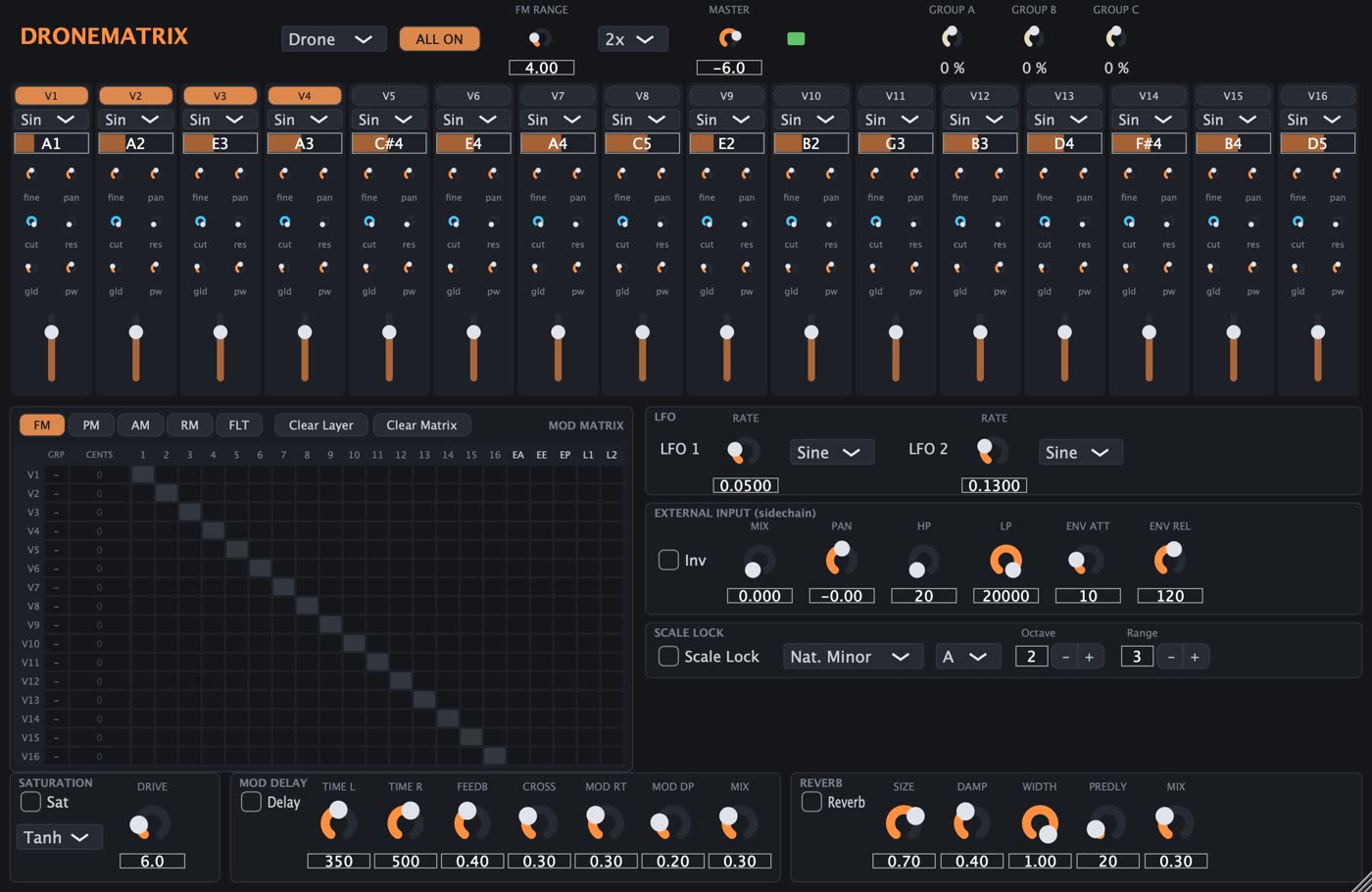Screen dimensions: 1372x892
Task: Check the Inv sidechain checkbox
Action: [x=668, y=560]
